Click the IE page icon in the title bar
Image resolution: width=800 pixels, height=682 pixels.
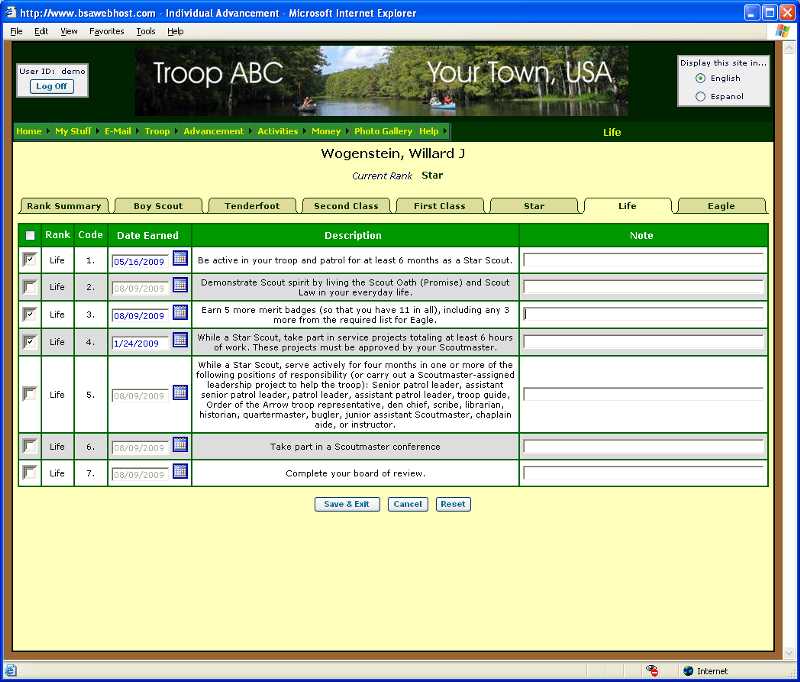[10, 12]
